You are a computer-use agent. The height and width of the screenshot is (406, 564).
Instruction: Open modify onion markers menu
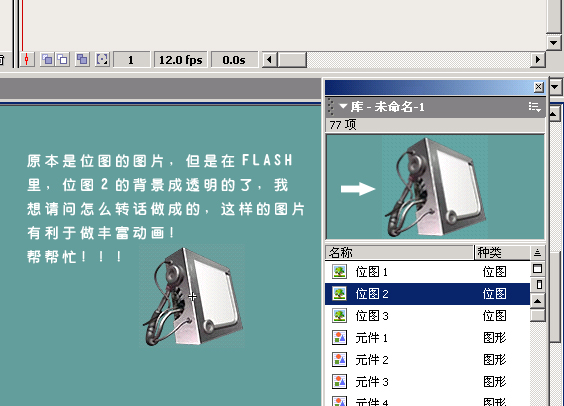(102, 59)
